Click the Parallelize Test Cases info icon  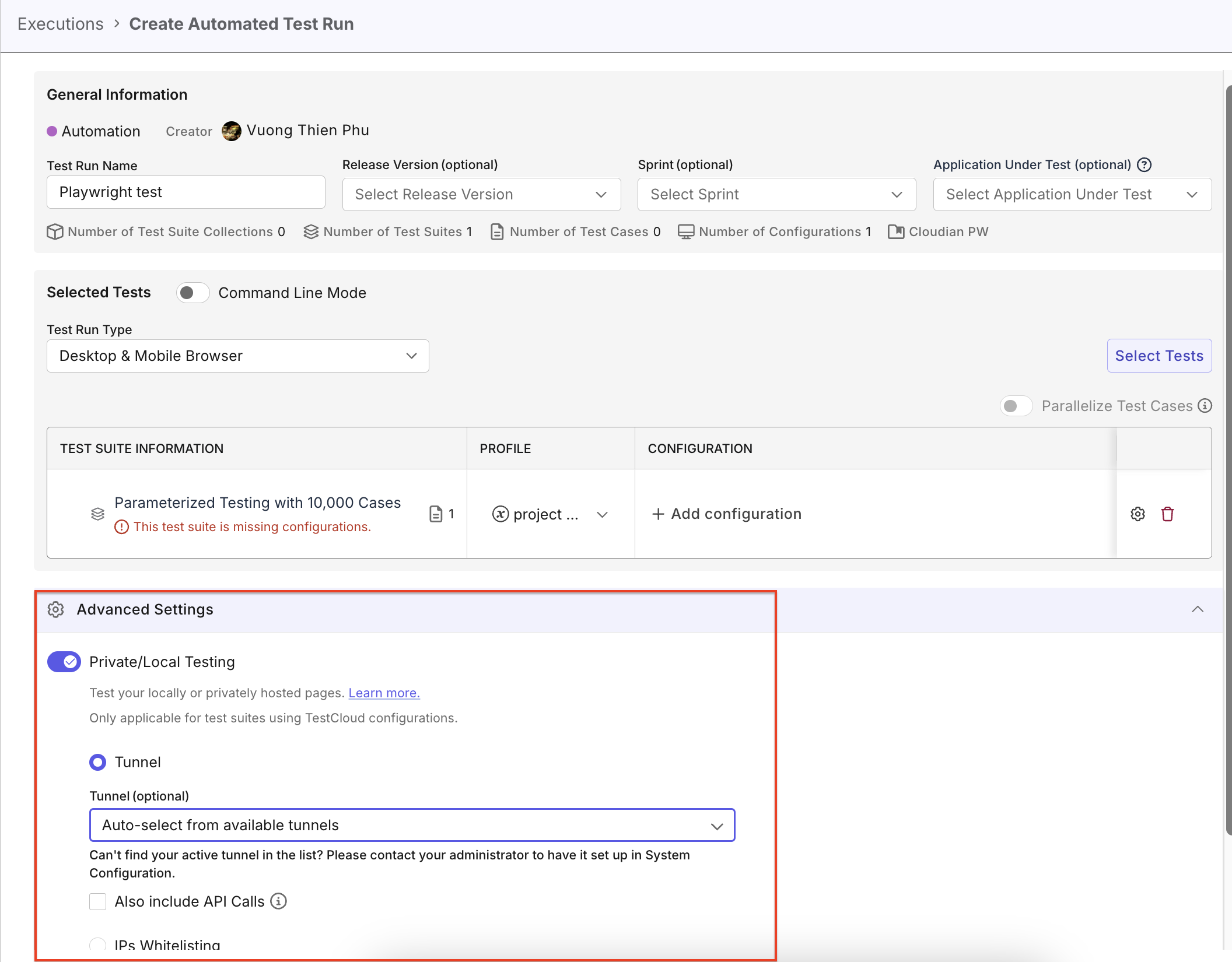pos(1205,406)
